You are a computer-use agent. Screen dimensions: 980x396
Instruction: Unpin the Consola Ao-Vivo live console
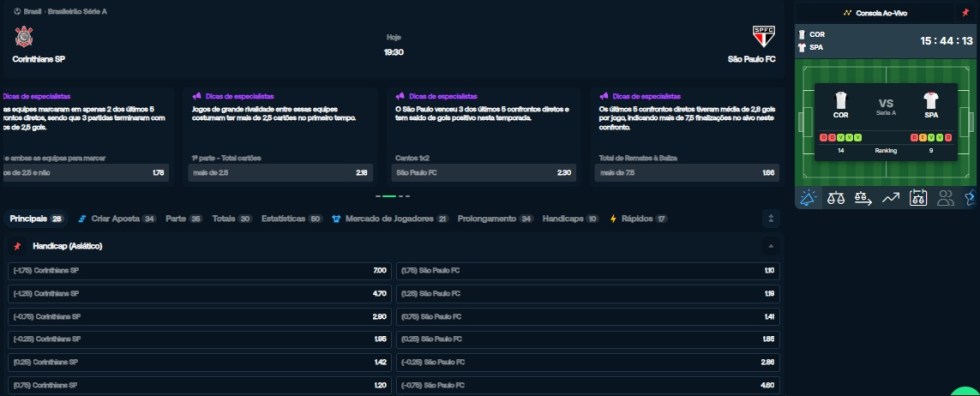click(x=965, y=12)
